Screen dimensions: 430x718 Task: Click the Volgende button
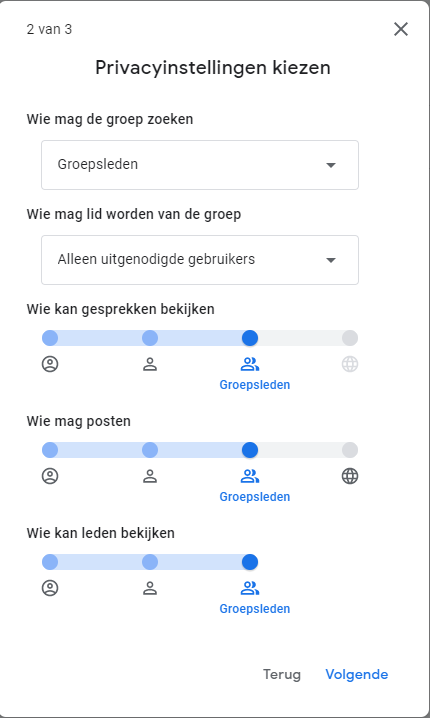tap(357, 674)
